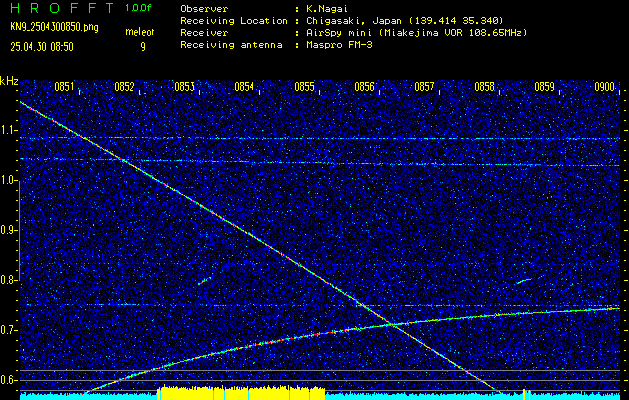Select file name KN9_2504300850.png

tap(54, 27)
